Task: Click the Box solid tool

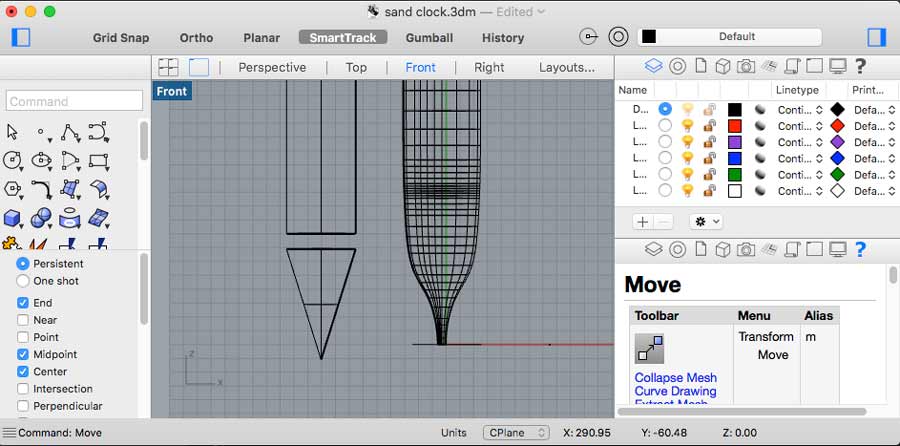Action: (x=13, y=217)
